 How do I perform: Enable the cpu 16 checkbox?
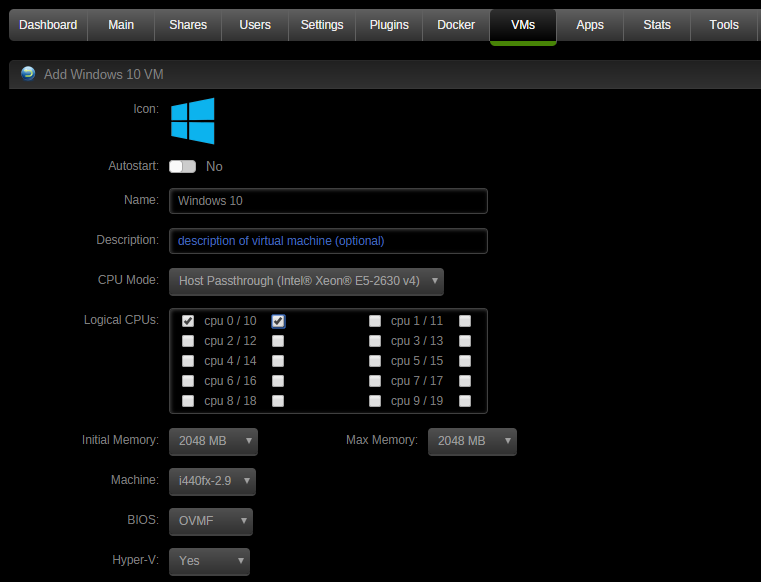point(278,381)
